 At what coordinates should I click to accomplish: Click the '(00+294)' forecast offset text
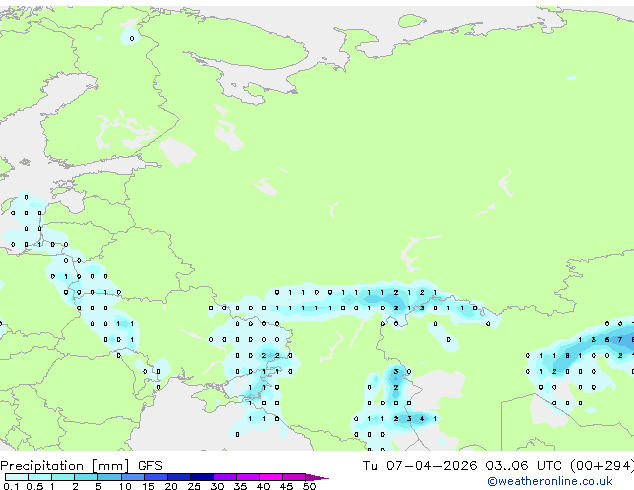(602, 466)
